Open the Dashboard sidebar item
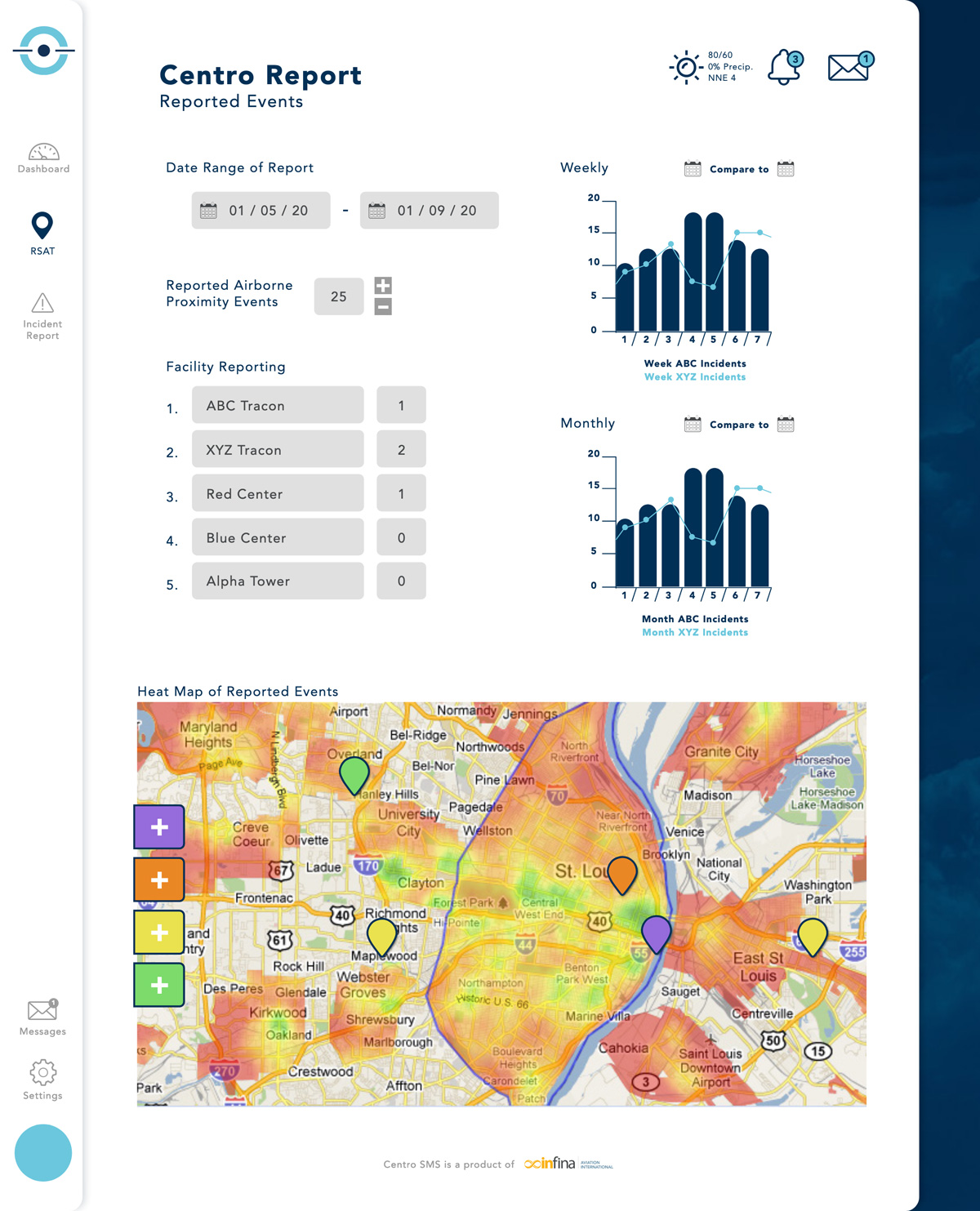Screen dimensions: 980x1211 pos(43,158)
